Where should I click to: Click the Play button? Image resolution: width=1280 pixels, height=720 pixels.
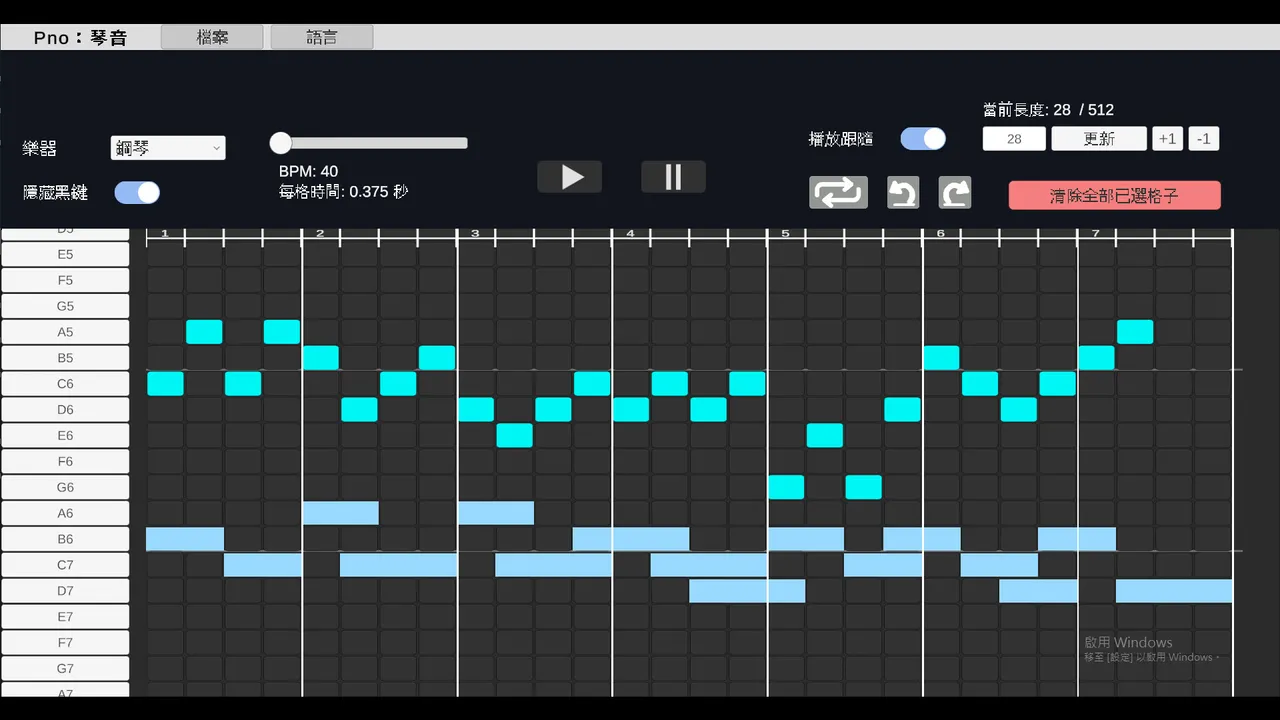[570, 177]
